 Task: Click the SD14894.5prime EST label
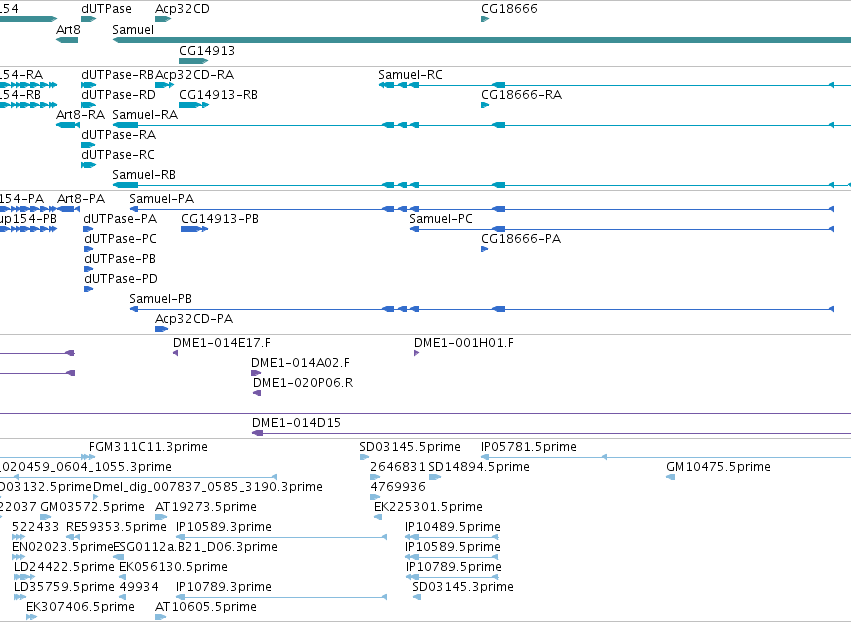point(479,467)
